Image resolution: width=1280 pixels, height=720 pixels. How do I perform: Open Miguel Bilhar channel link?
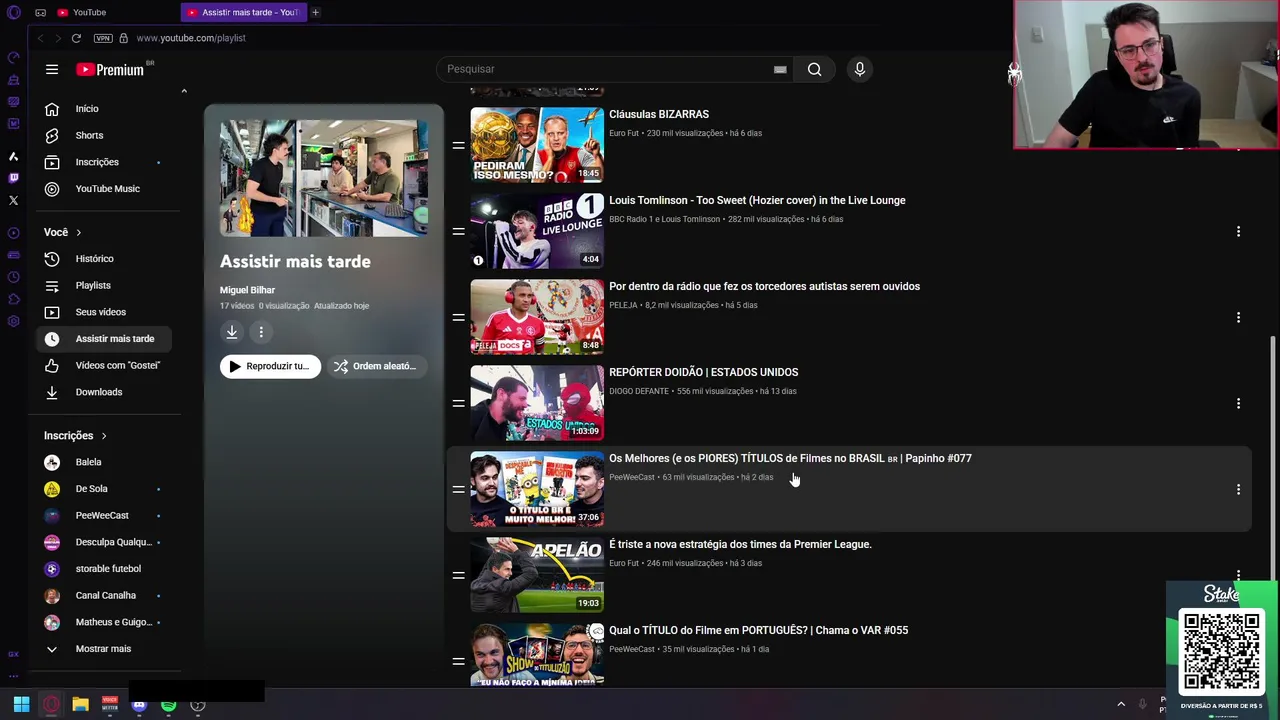pos(247,290)
